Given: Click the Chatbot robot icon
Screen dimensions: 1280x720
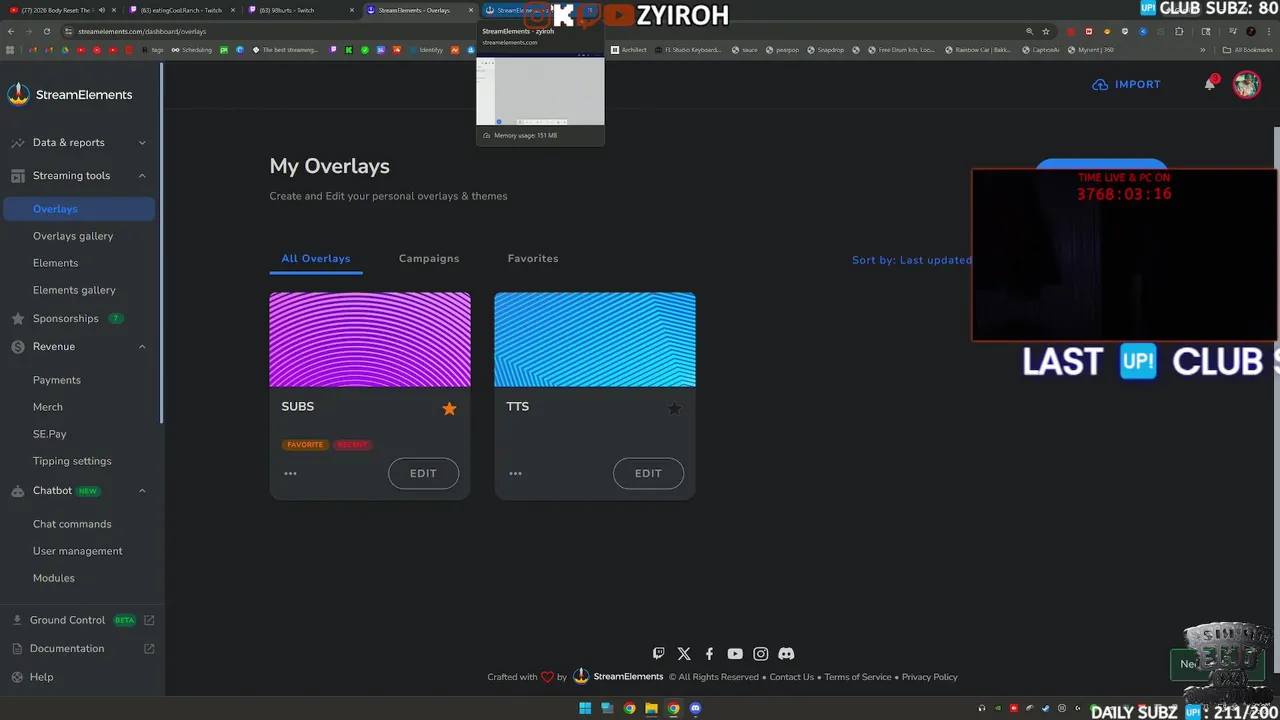Looking at the screenshot, I should click(x=18, y=491).
